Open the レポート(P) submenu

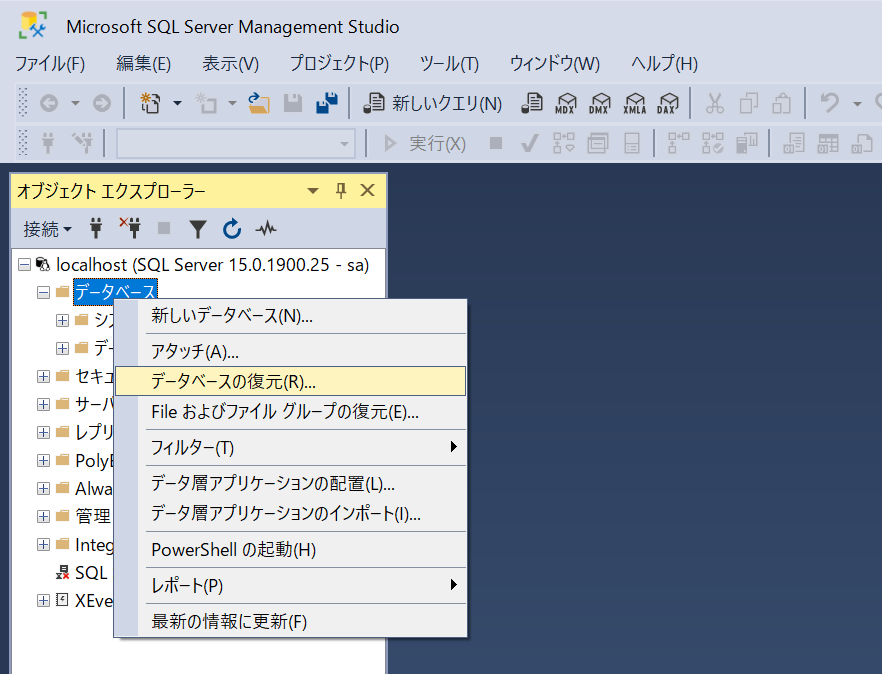[290, 586]
